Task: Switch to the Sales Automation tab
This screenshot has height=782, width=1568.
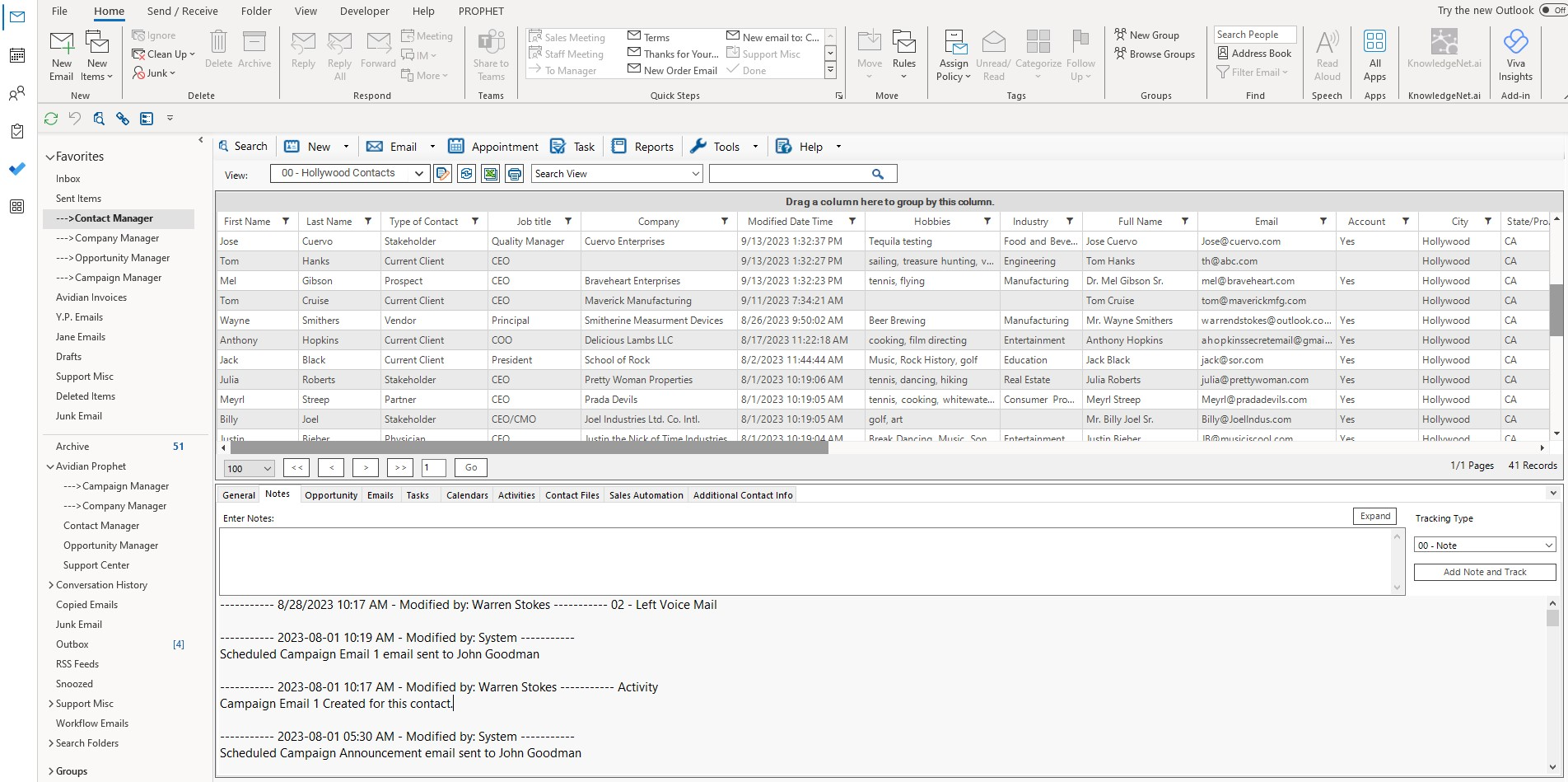Action: [646, 495]
